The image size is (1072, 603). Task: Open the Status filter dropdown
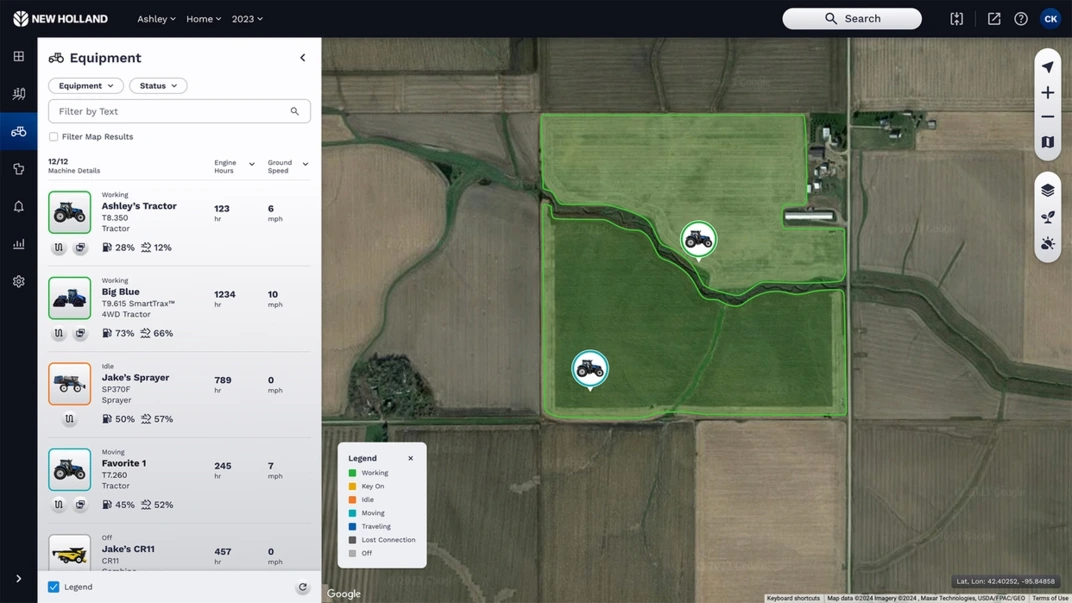point(157,85)
